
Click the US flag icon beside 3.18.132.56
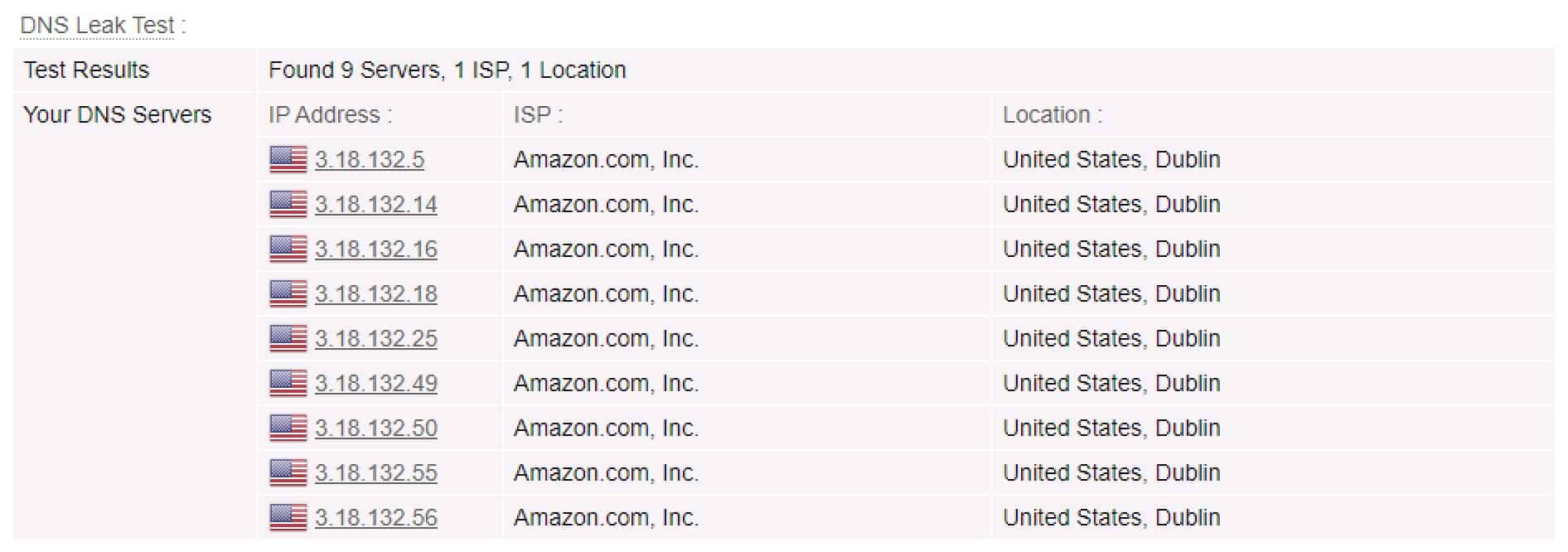pos(288,517)
